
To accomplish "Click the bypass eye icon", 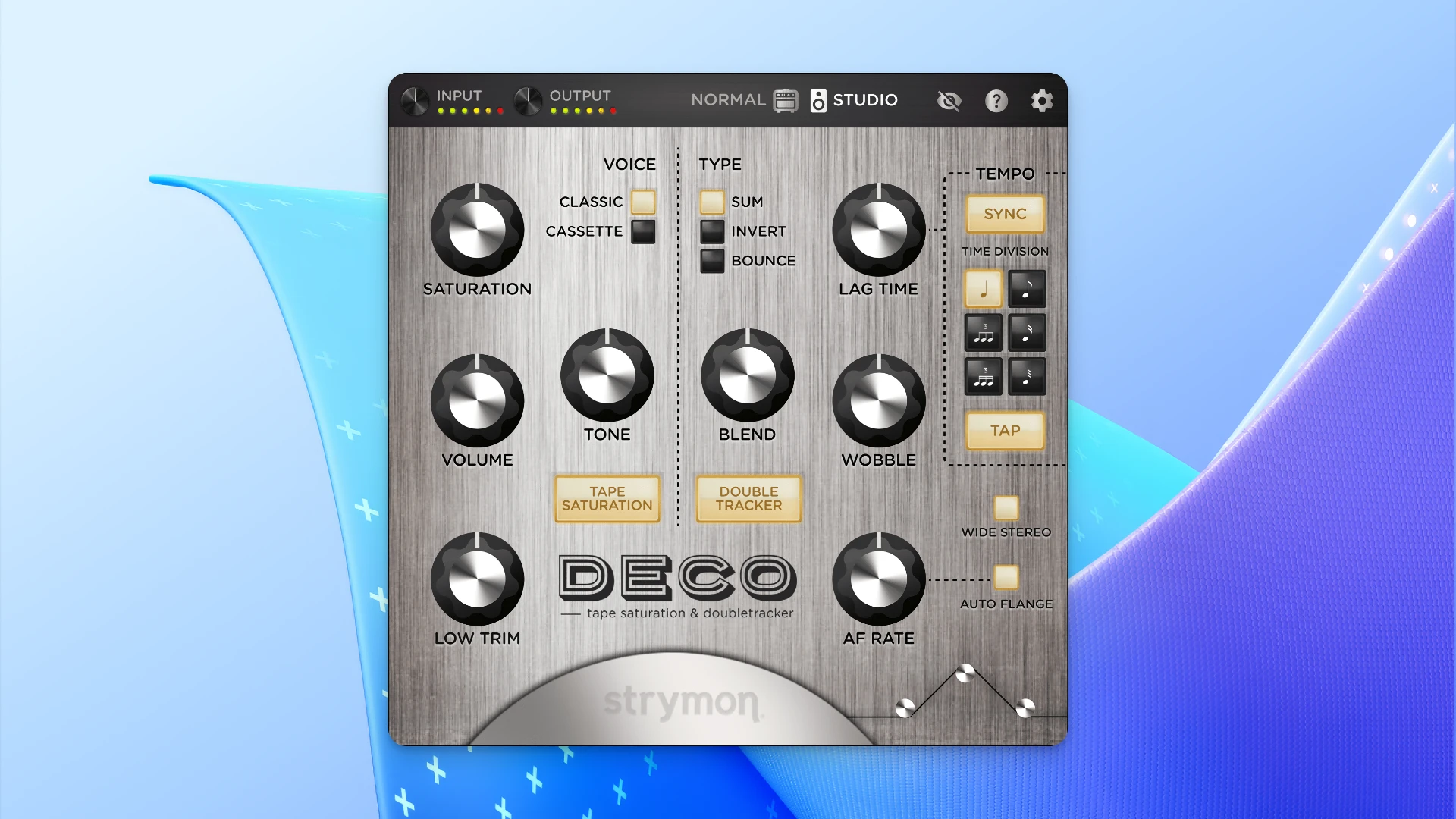I will click(x=949, y=100).
